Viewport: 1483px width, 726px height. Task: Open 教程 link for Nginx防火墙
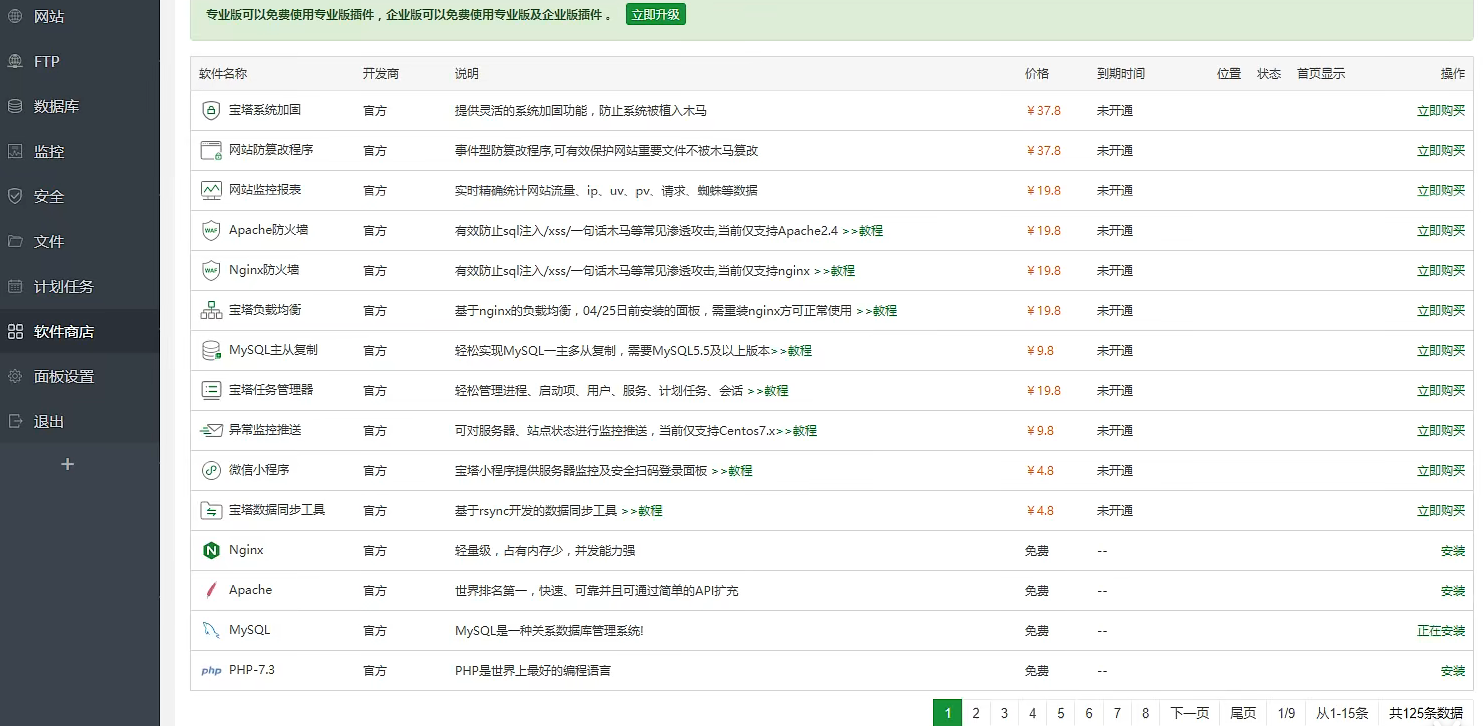pyautogui.click(x=834, y=271)
